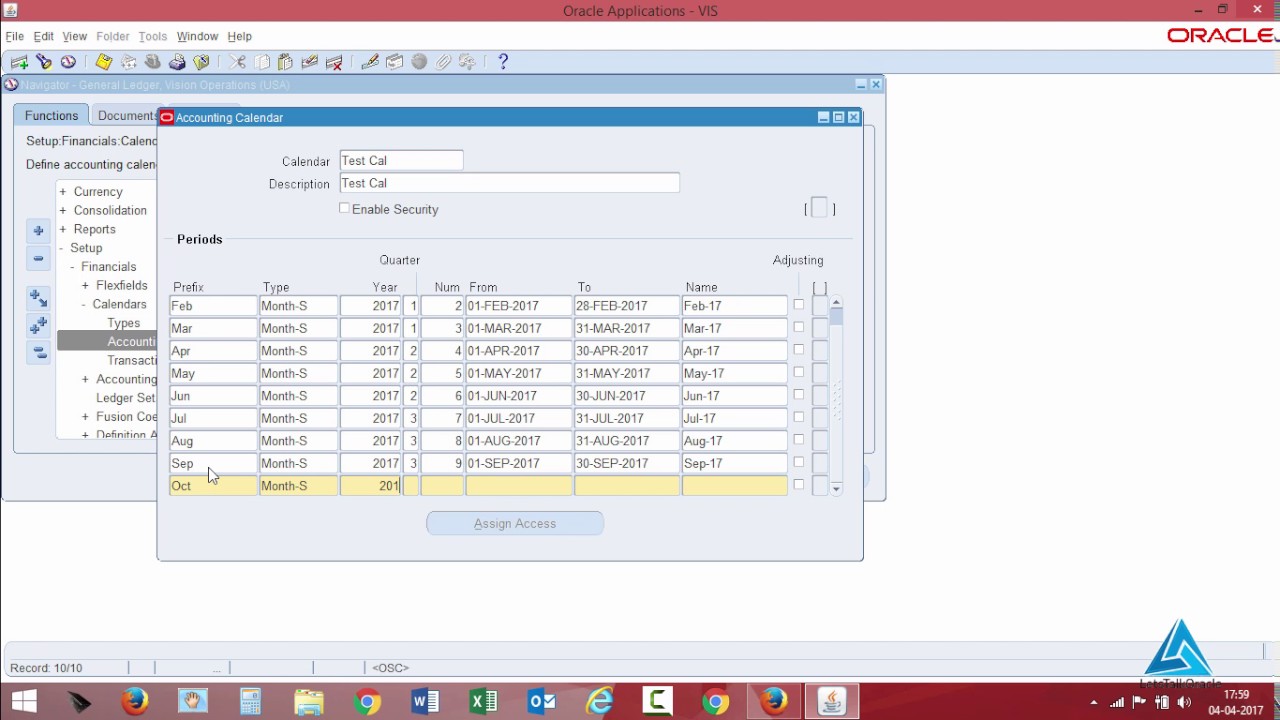The image size is (1280, 720).
Task: Collapse the Setup tree node
Action: 63,248
